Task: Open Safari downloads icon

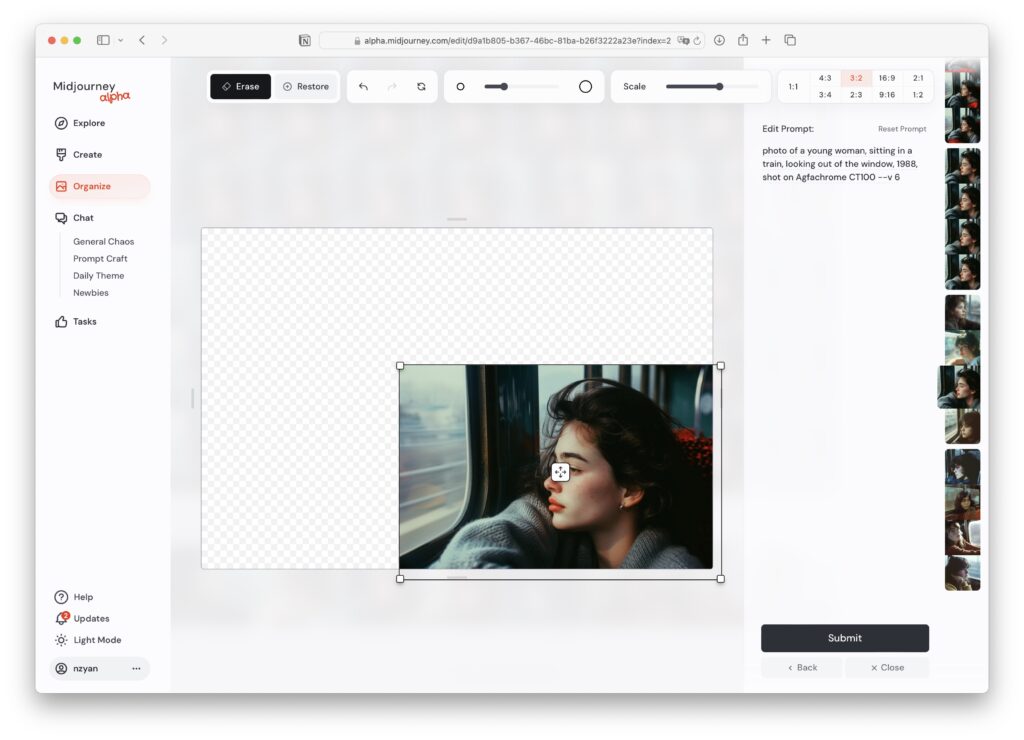Action: pyautogui.click(x=719, y=40)
